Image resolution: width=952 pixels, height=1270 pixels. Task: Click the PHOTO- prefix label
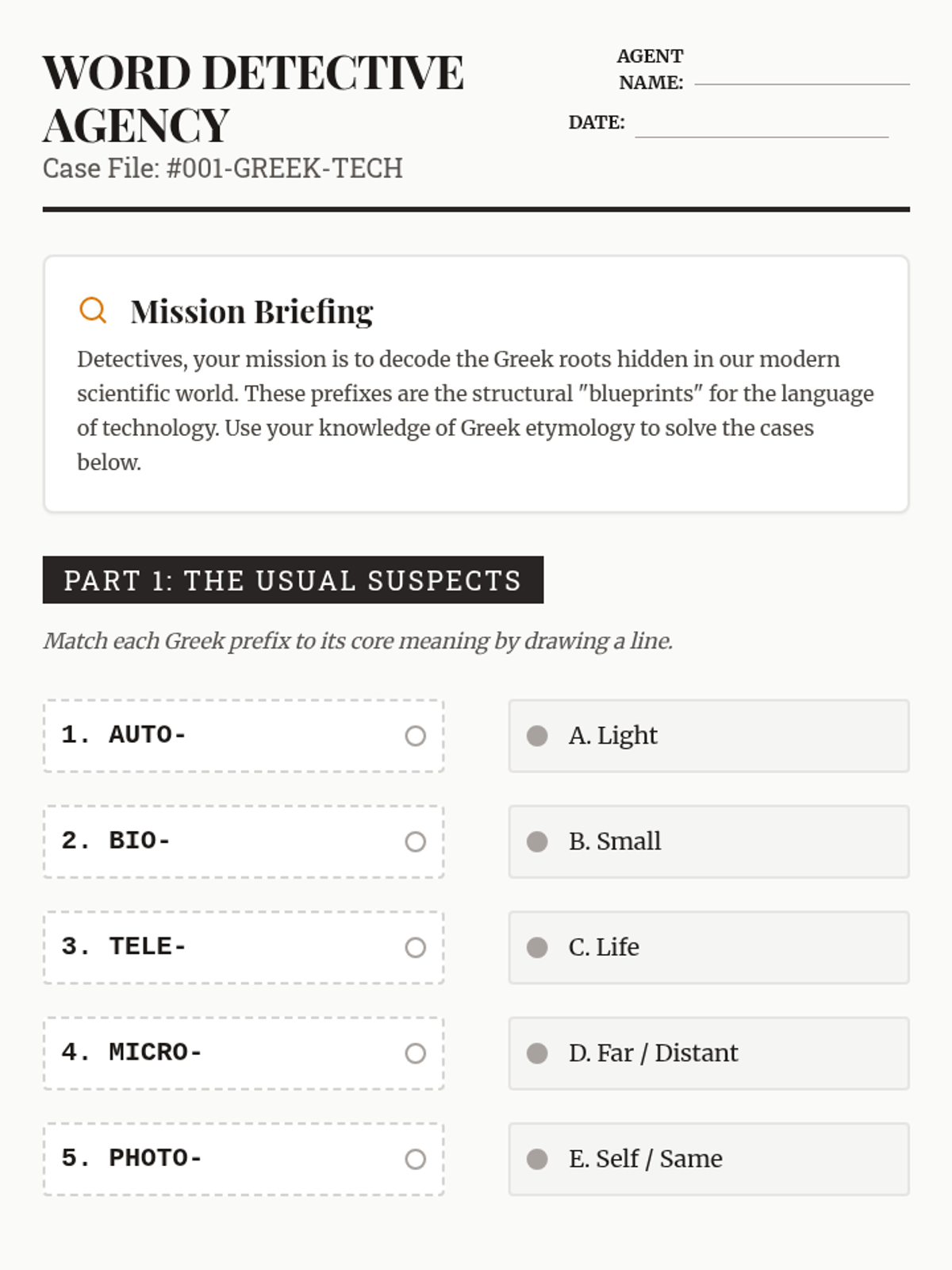tap(155, 1158)
